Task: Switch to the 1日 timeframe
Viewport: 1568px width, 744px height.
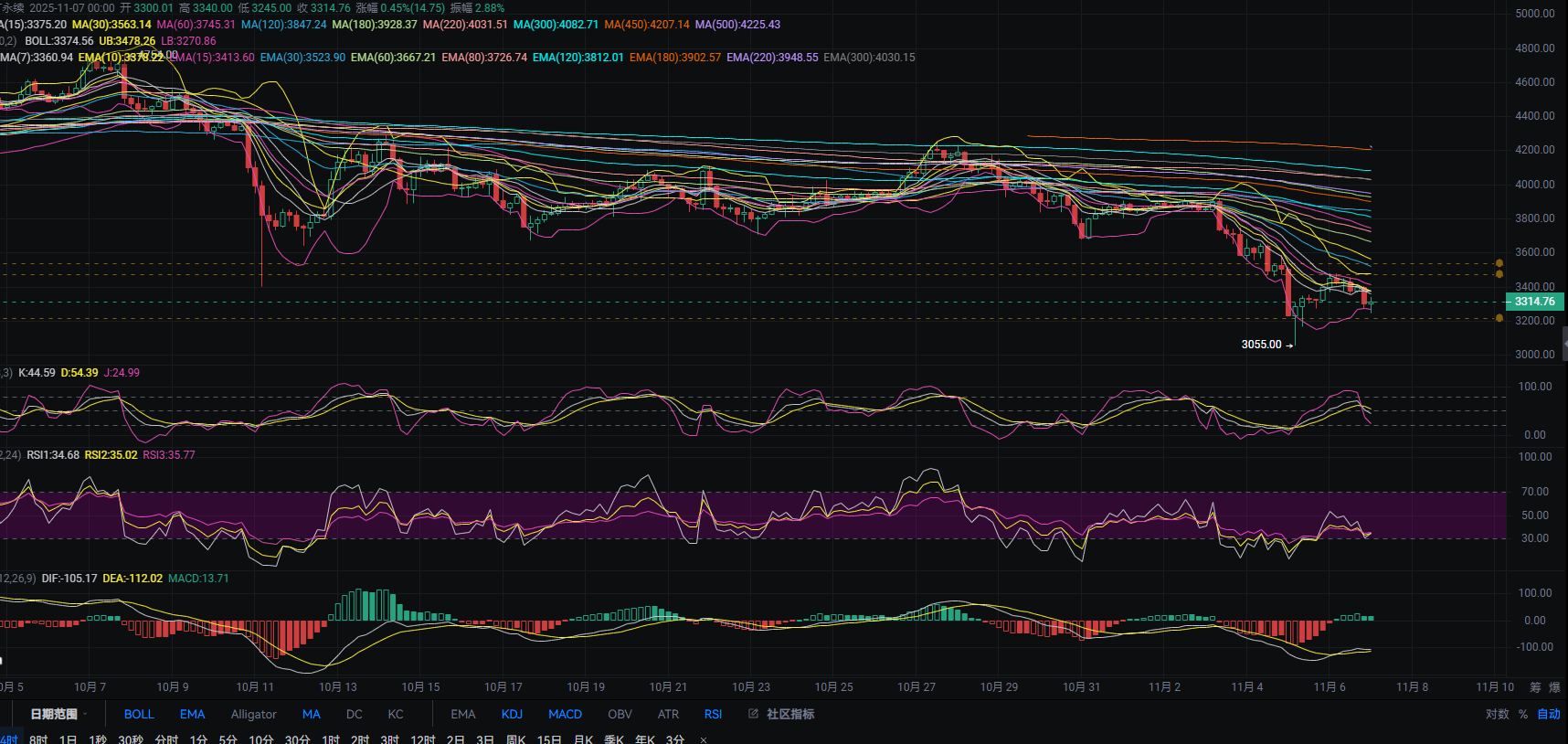Action: point(68,739)
